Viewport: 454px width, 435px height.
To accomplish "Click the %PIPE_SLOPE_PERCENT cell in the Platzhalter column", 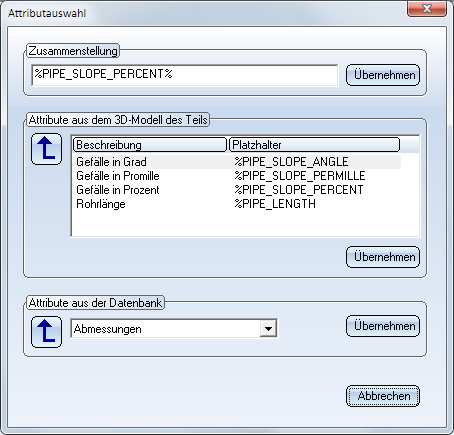I will [x=299, y=190].
